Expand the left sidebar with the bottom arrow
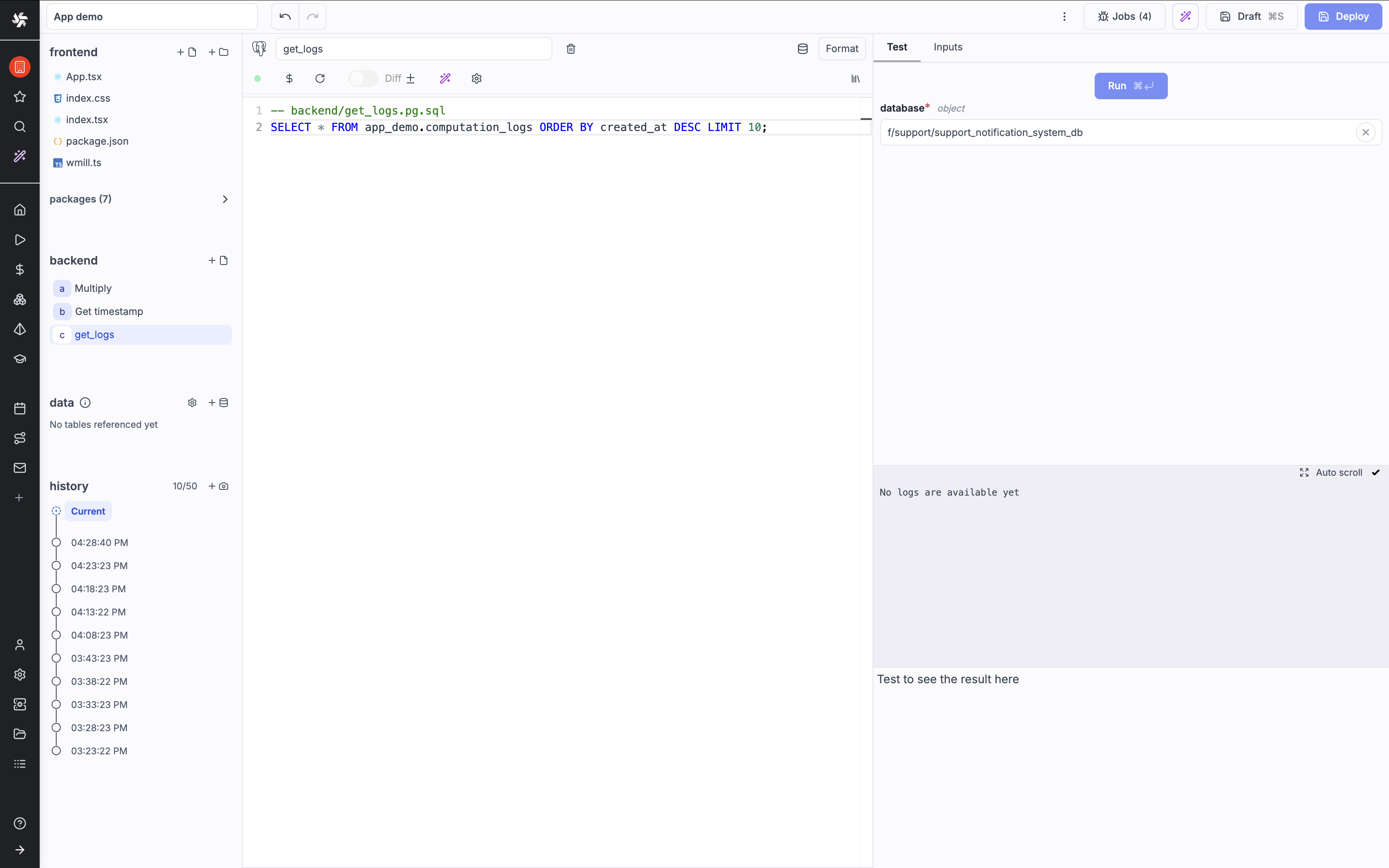This screenshot has width=1389, height=868. point(20,850)
